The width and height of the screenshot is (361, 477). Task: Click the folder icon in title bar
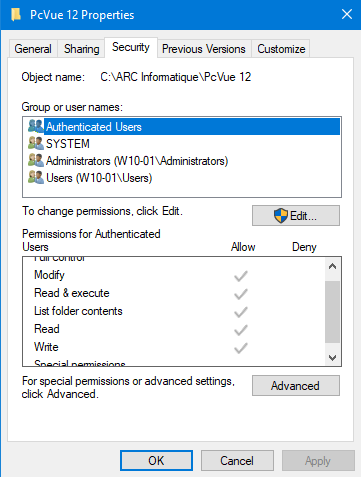[16, 15]
